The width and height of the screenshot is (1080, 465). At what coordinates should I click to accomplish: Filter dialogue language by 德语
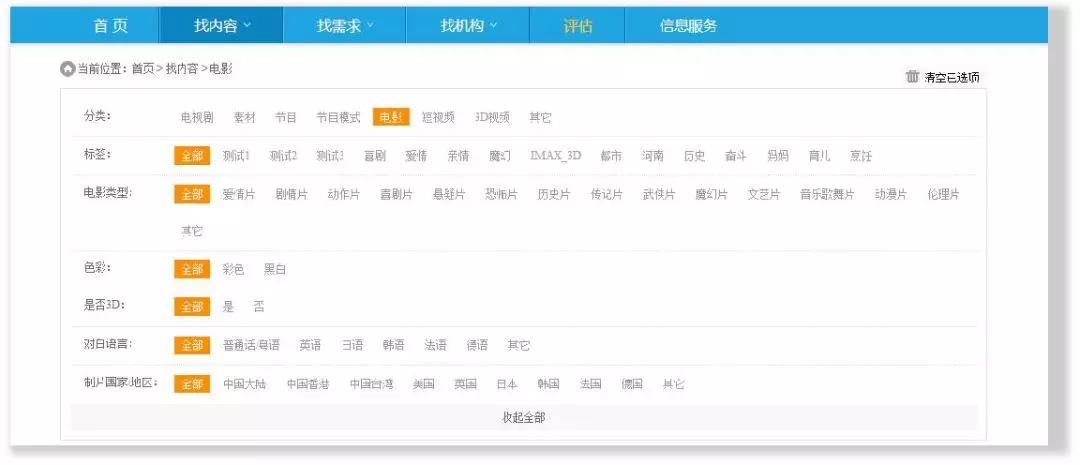tap(477, 345)
